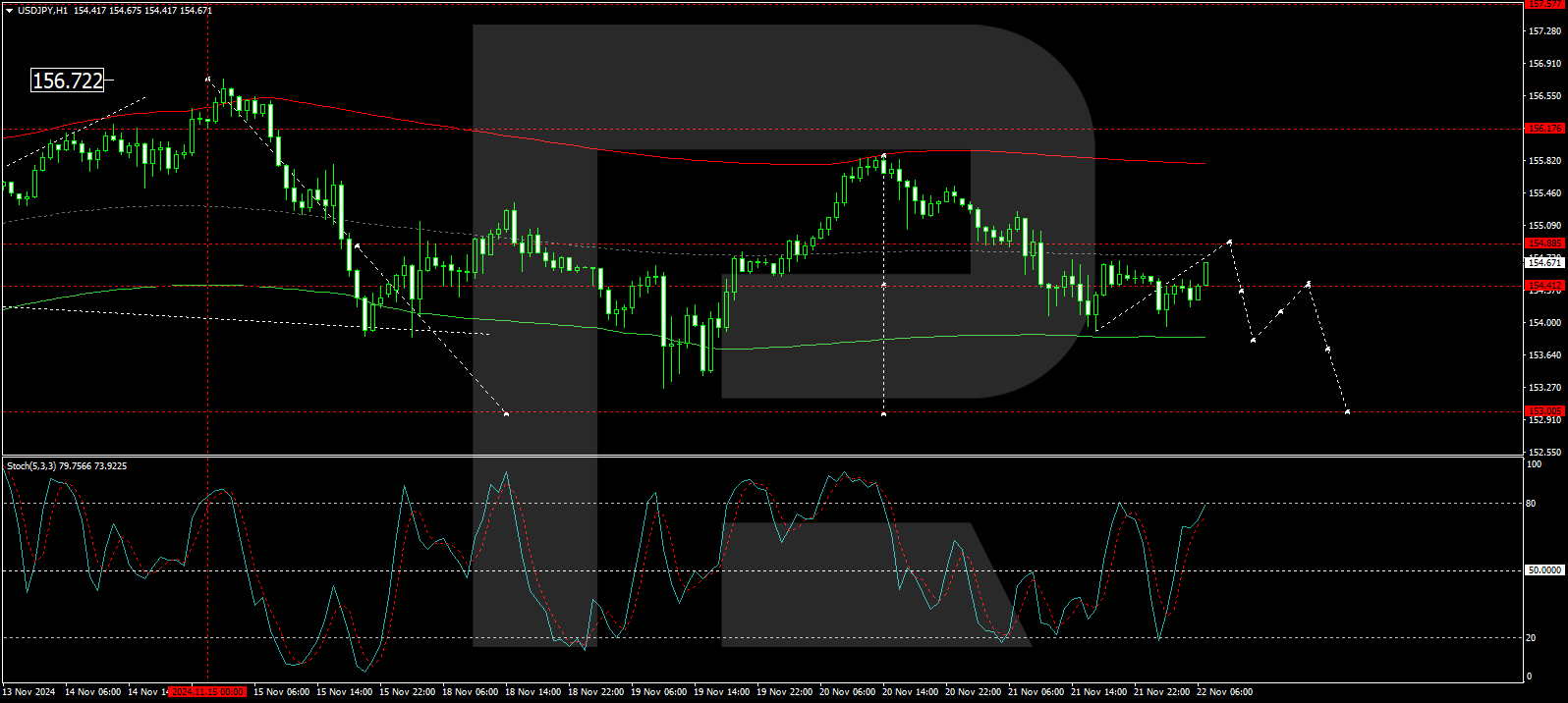Click the red 154.412 level price tag

tap(1543, 286)
